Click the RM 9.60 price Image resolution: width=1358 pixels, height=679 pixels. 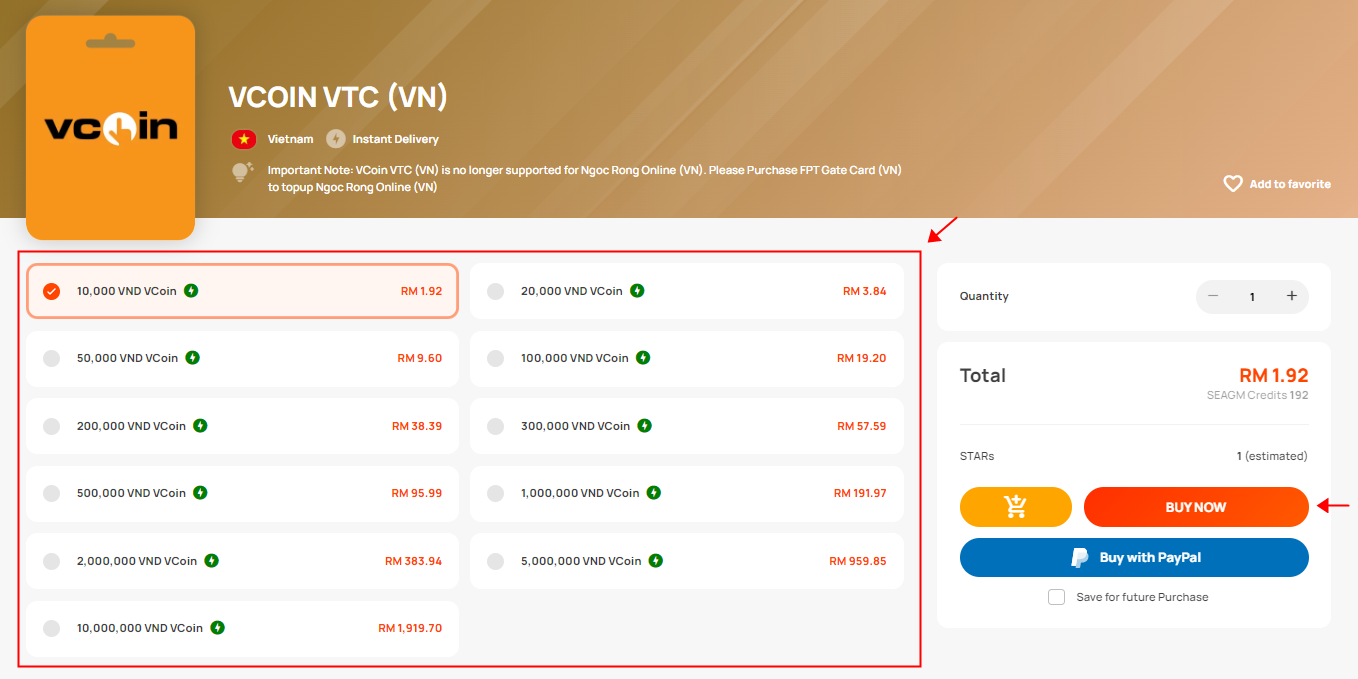419,358
